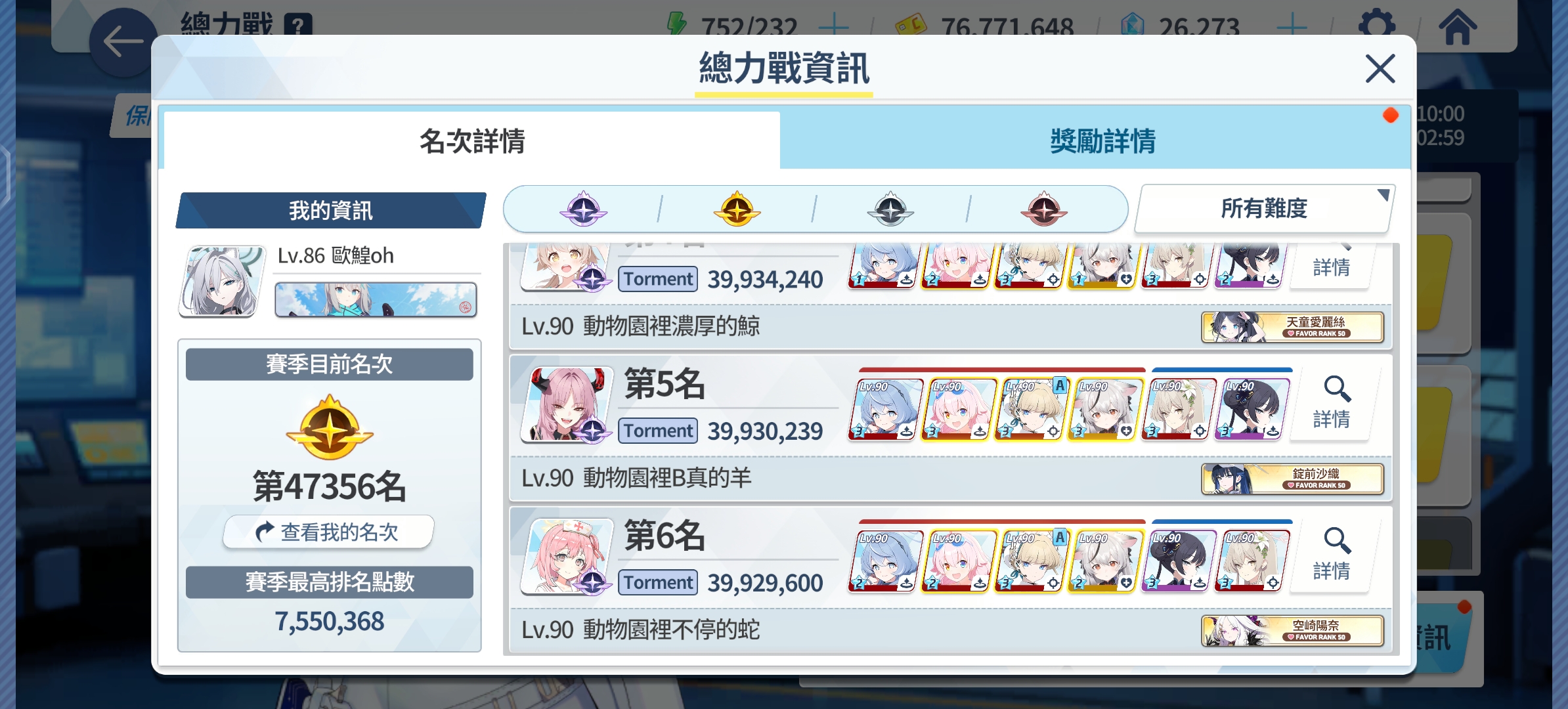The height and width of the screenshot is (709, 1568).
Task: Click magnifier details for rank 5
Action: tap(1332, 402)
